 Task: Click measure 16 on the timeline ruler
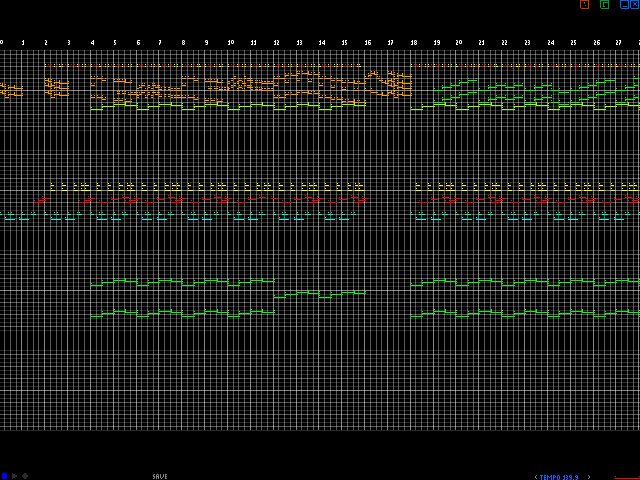pyautogui.click(x=368, y=43)
